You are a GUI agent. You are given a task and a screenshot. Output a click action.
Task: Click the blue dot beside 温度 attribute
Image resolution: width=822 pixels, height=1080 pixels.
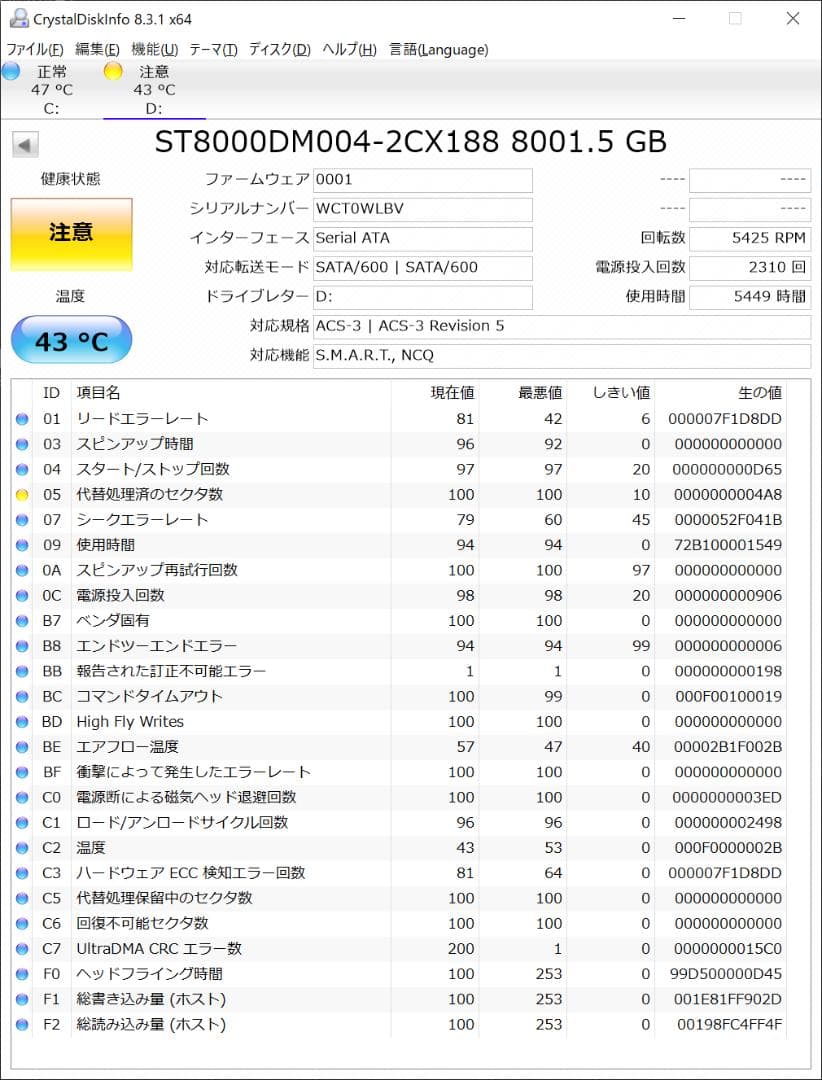[x=22, y=847]
